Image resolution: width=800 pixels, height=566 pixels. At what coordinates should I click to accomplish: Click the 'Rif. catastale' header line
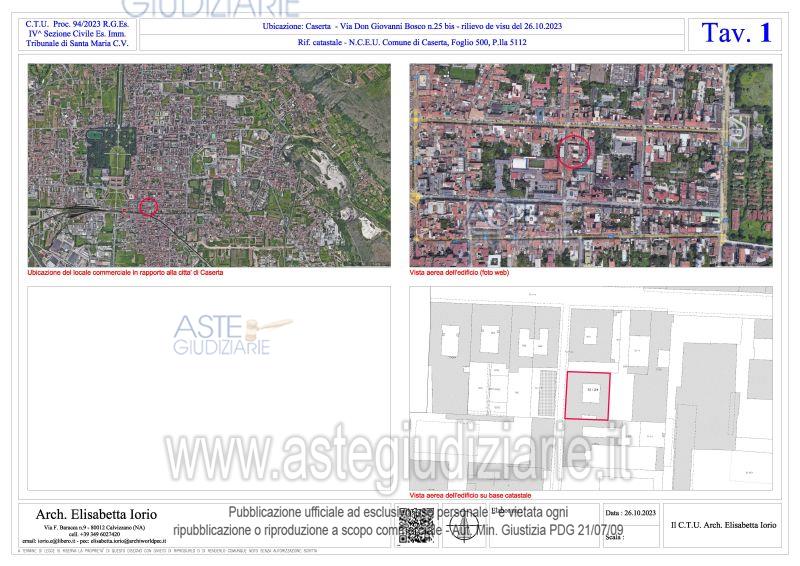coord(413,43)
